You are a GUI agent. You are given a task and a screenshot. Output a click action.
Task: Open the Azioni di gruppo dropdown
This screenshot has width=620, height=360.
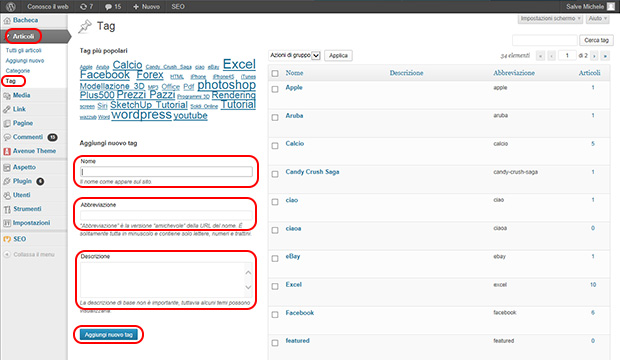pos(295,55)
